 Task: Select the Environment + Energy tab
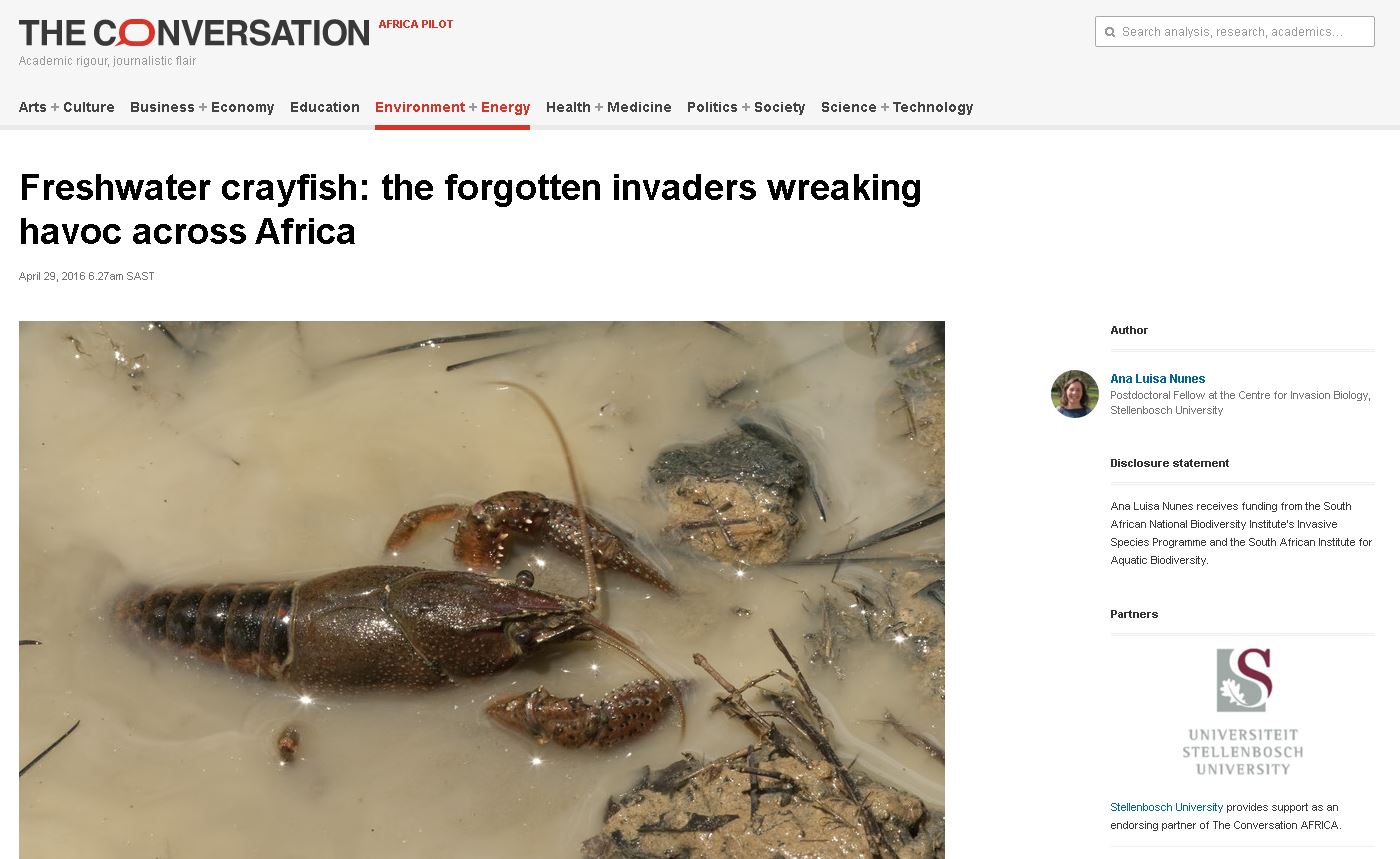click(453, 107)
